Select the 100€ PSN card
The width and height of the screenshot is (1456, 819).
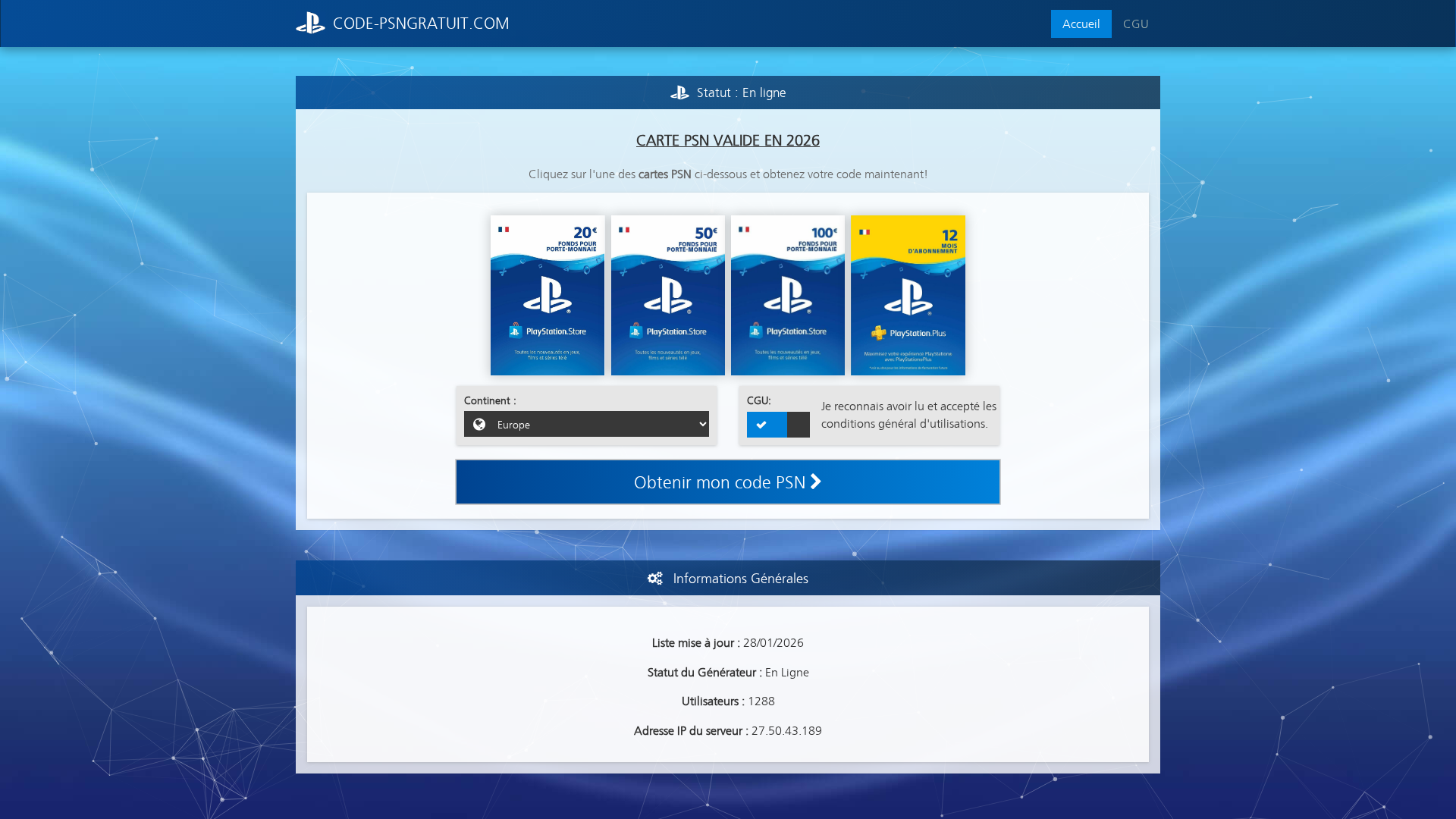[788, 295]
